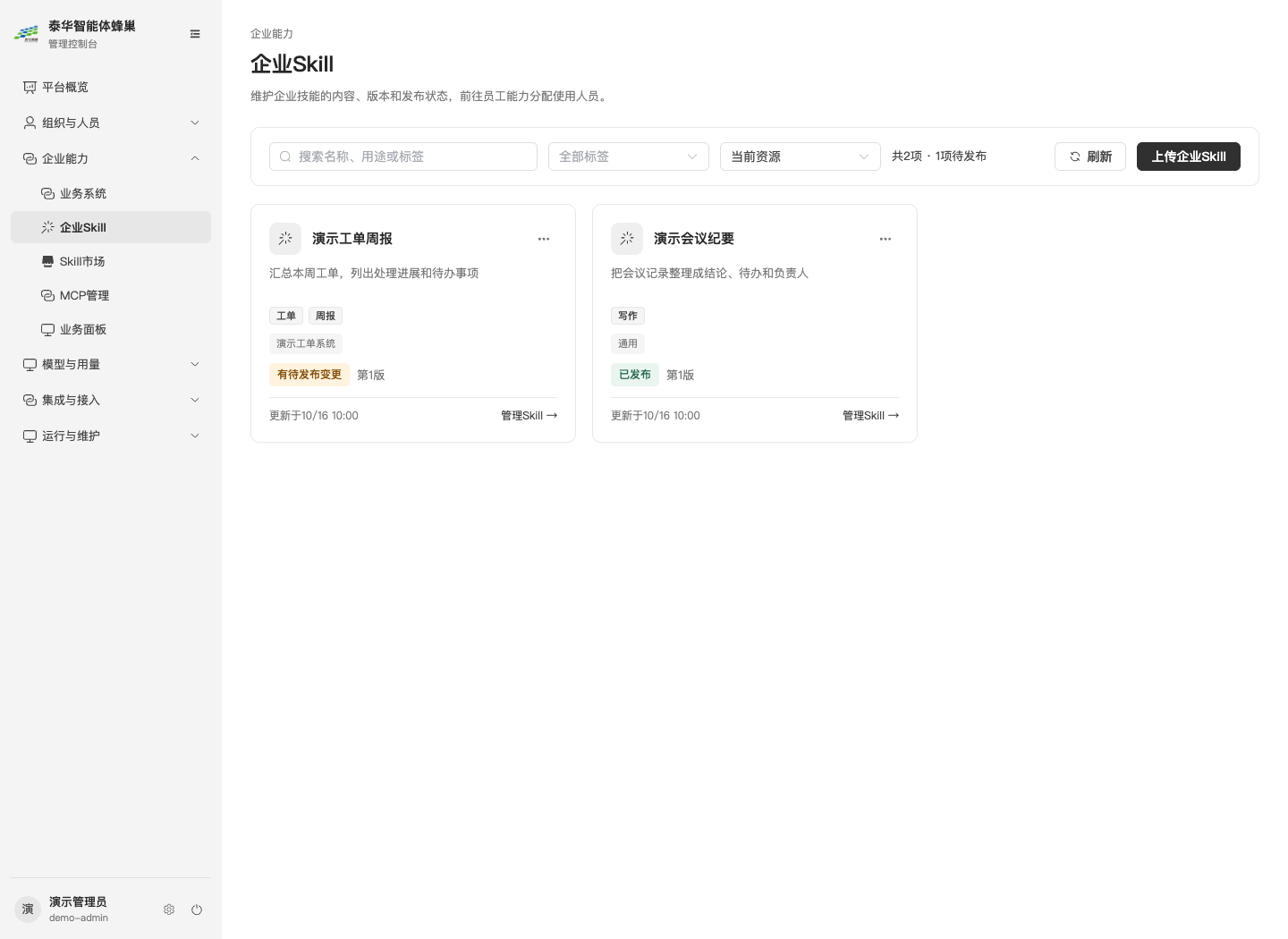Image resolution: width=1288 pixels, height=939 pixels.
Task: Click the 写作 tag
Action: [x=628, y=316]
